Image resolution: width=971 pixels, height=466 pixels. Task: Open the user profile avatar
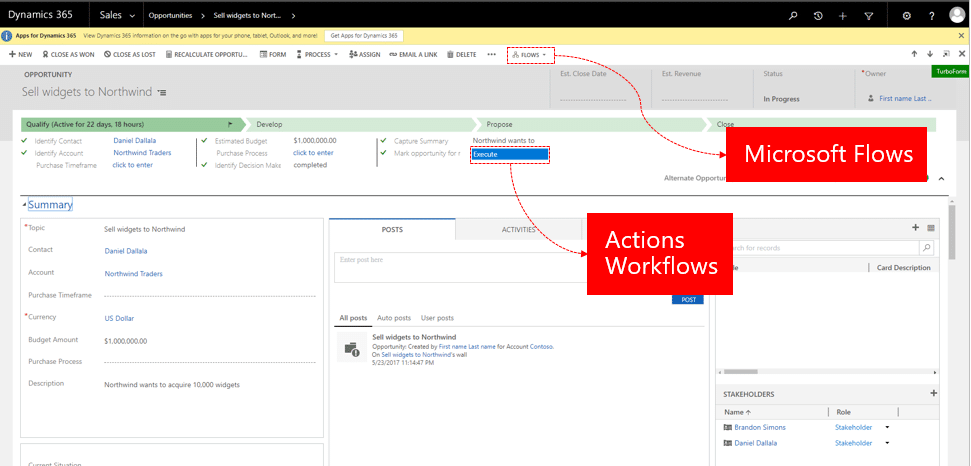[x=957, y=15]
